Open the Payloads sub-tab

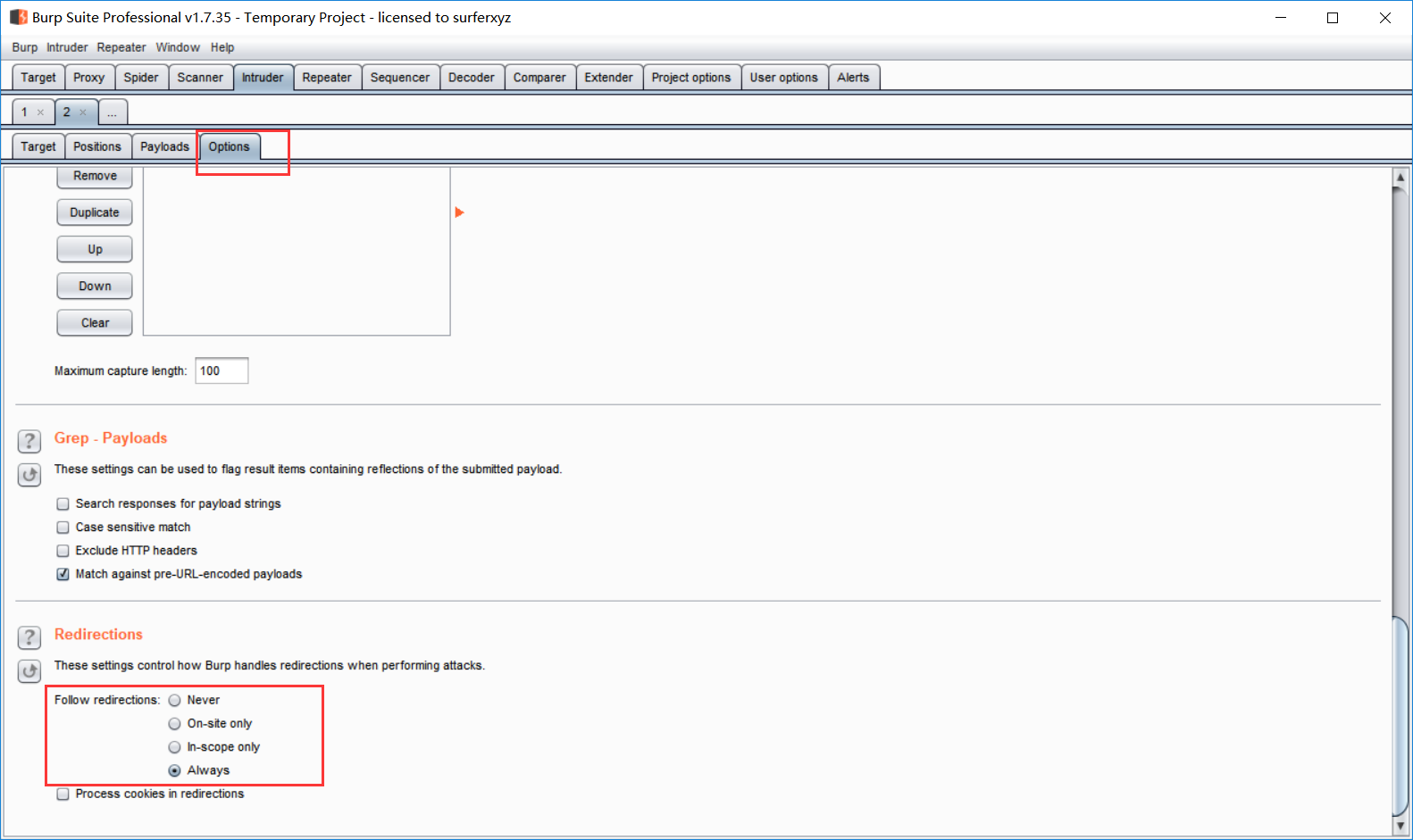click(x=165, y=146)
